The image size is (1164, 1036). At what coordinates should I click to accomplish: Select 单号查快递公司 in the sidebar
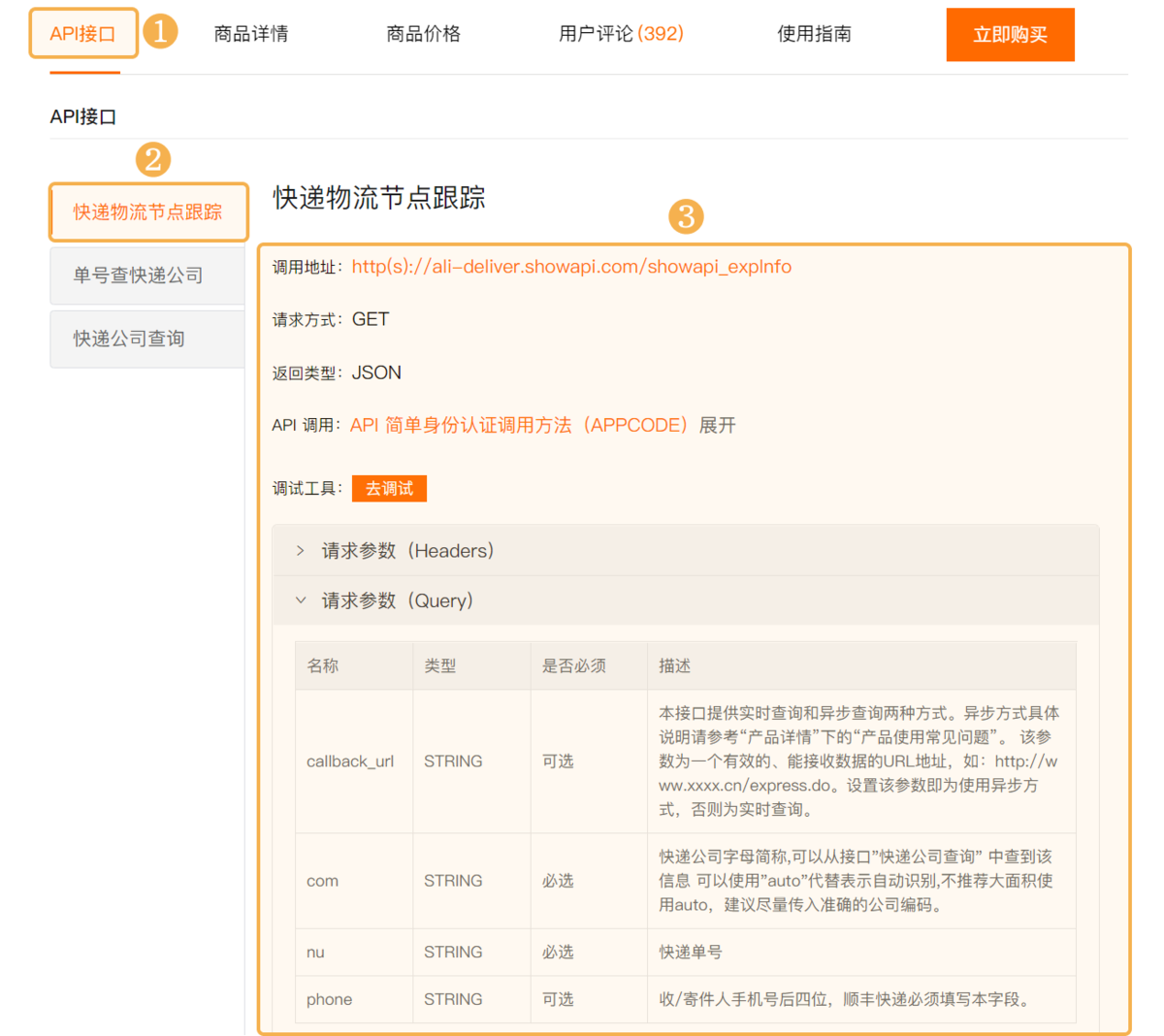pos(139,275)
